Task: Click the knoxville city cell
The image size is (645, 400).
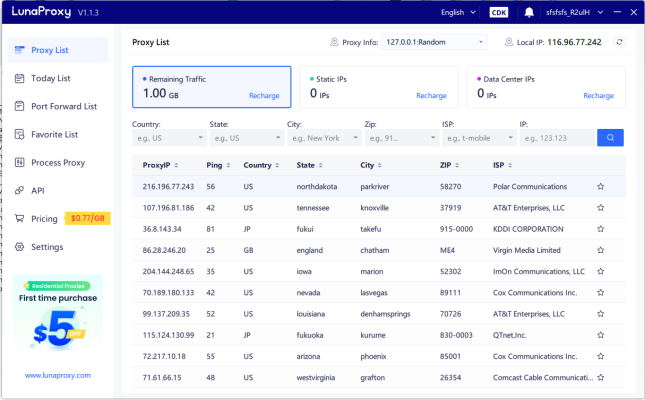Action: coord(374,208)
